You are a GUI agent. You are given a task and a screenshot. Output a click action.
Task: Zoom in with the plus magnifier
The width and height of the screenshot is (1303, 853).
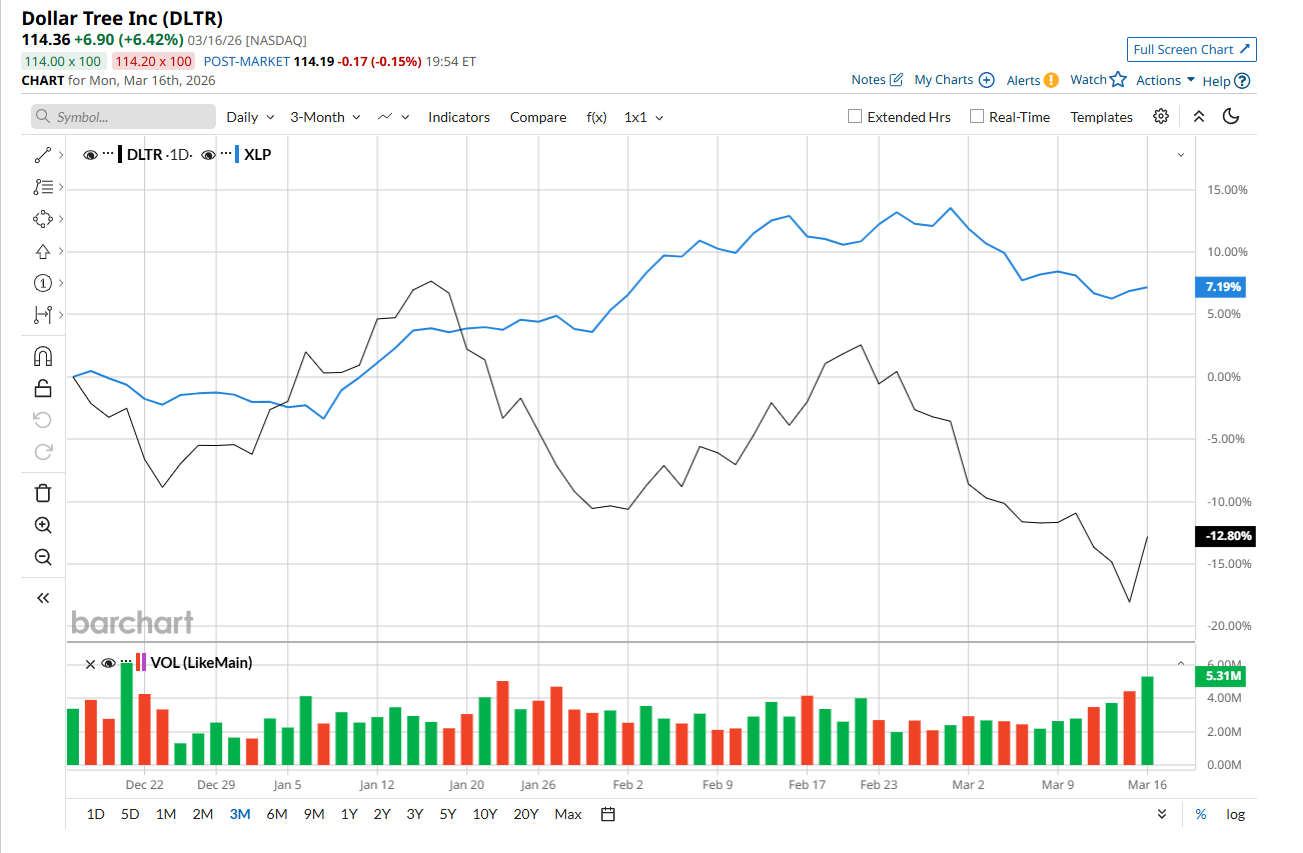43,525
